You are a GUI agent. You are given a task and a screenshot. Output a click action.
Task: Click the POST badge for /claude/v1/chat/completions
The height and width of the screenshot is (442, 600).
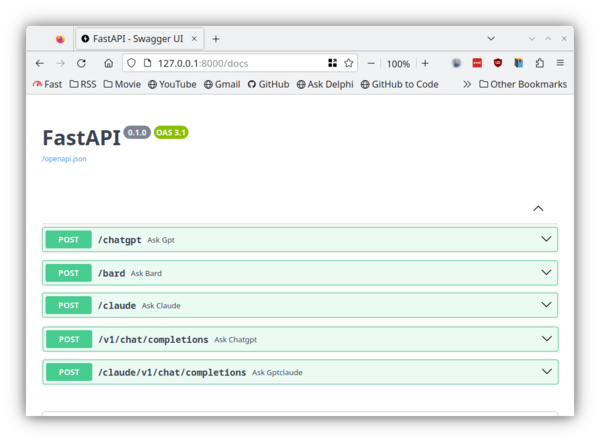(x=69, y=372)
